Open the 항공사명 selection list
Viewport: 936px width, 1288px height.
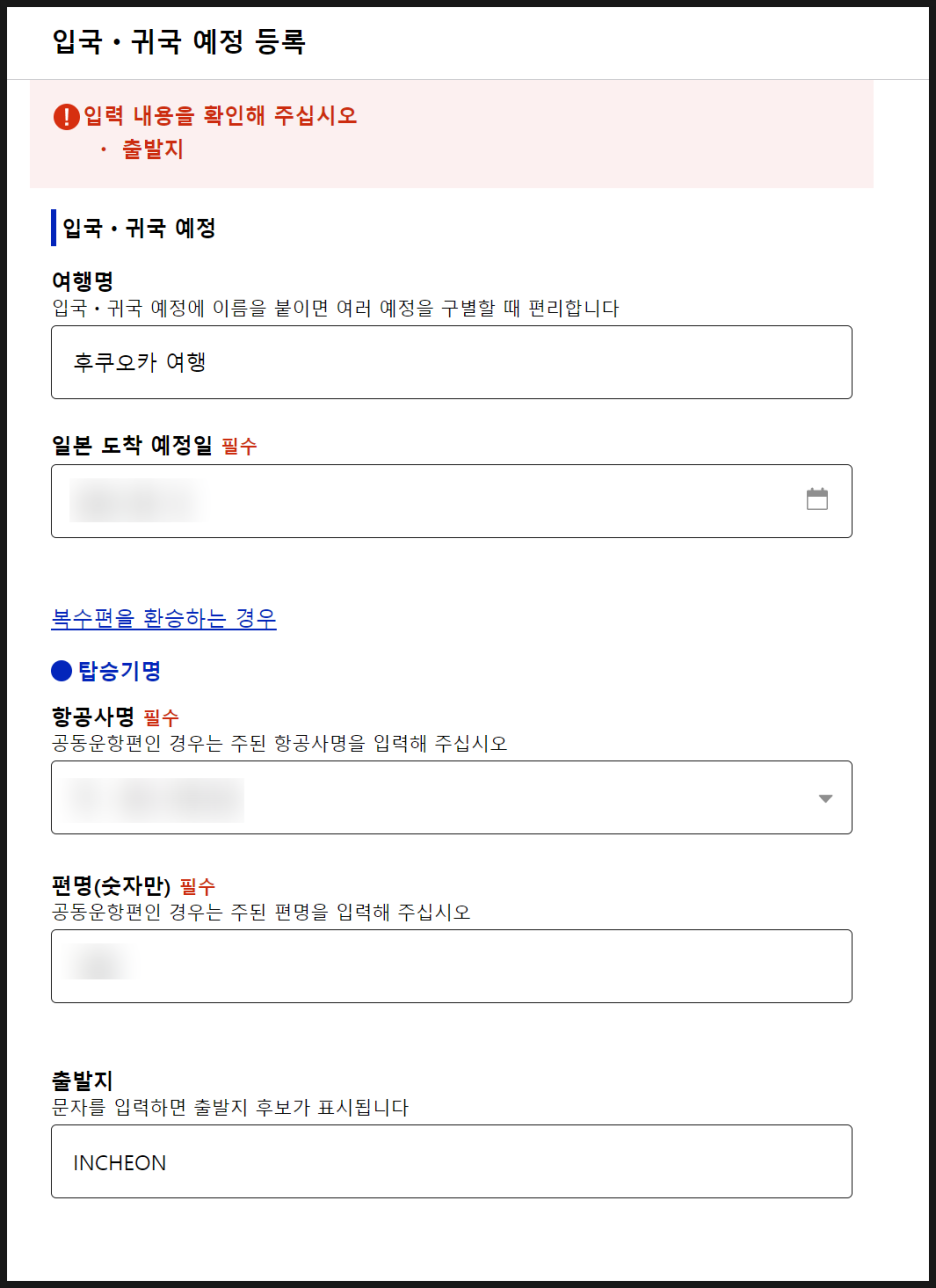pyautogui.click(x=450, y=797)
